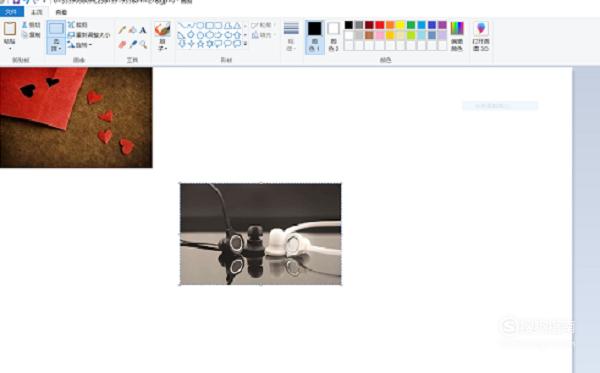
Task: Select the Text tool
Action: [143, 30]
